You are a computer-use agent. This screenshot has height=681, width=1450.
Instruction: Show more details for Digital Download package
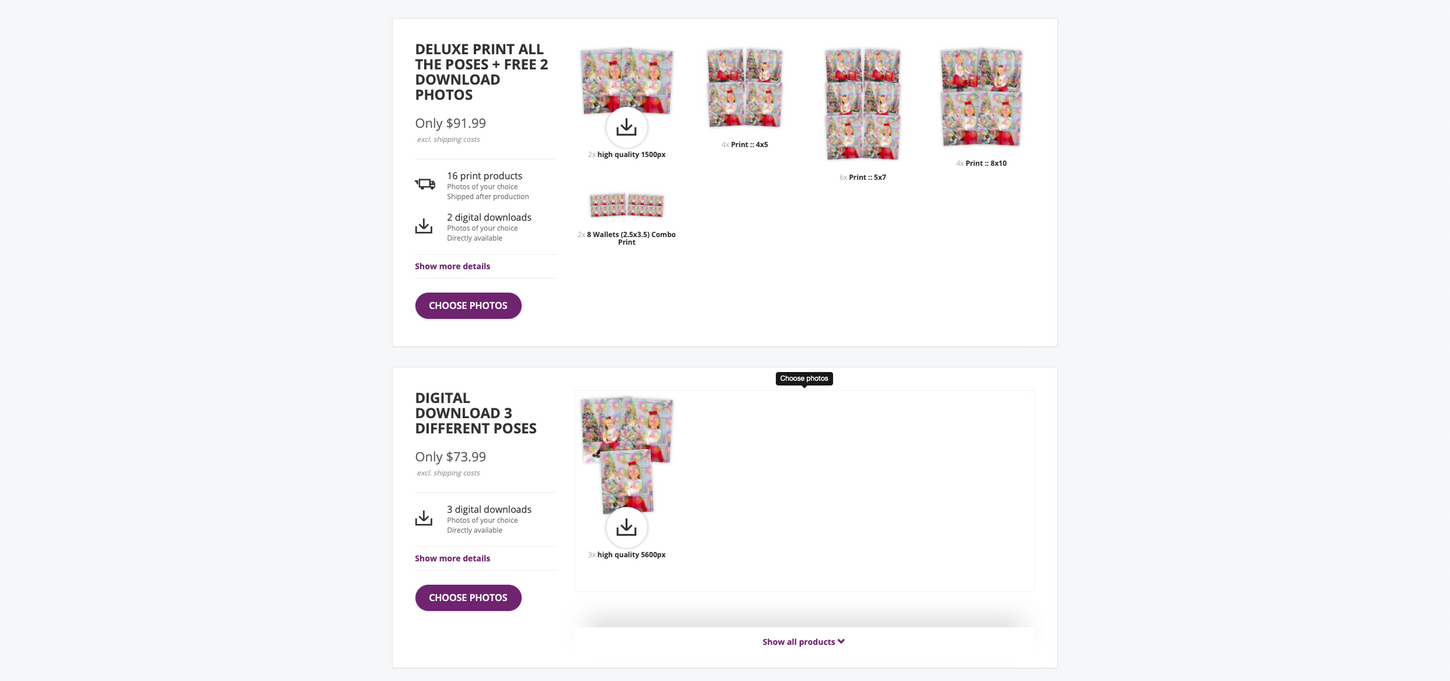coord(452,558)
